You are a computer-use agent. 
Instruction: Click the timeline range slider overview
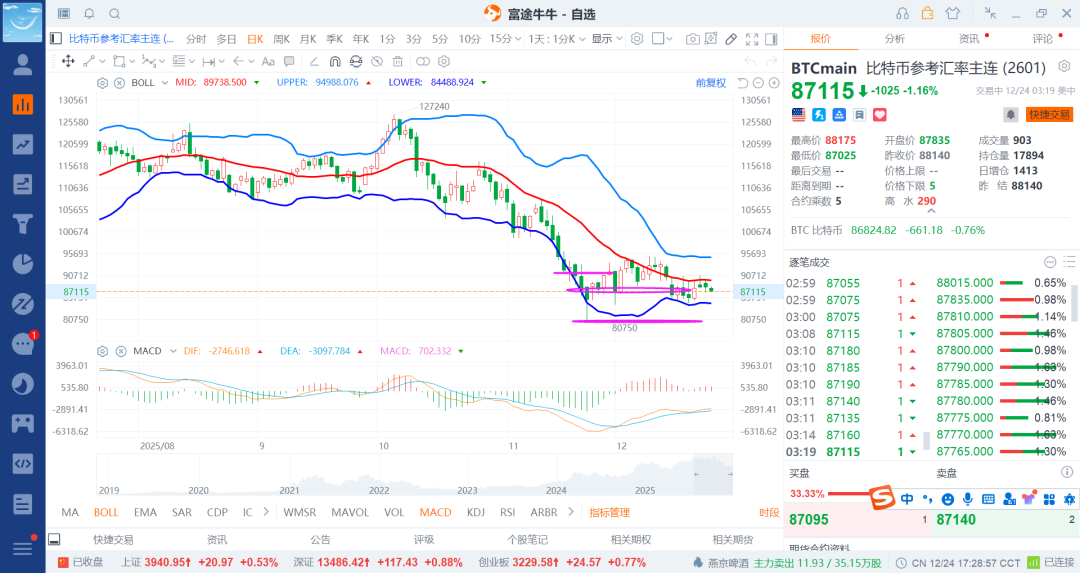click(415, 475)
